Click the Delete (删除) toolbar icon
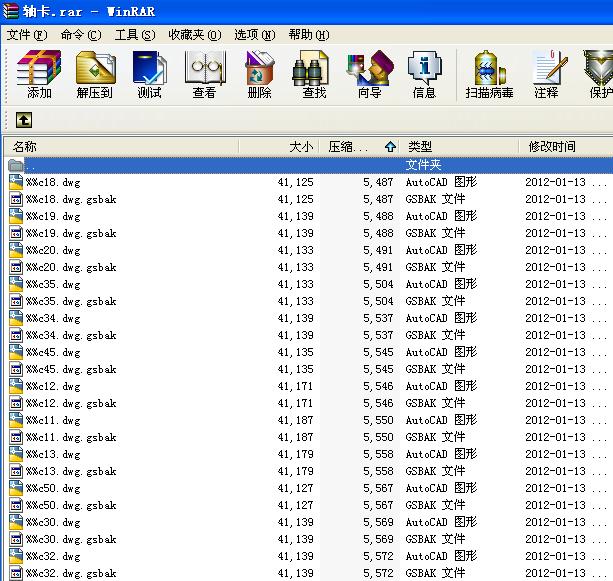Image resolution: width=613 pixels, height=581 pixels. 259,74
